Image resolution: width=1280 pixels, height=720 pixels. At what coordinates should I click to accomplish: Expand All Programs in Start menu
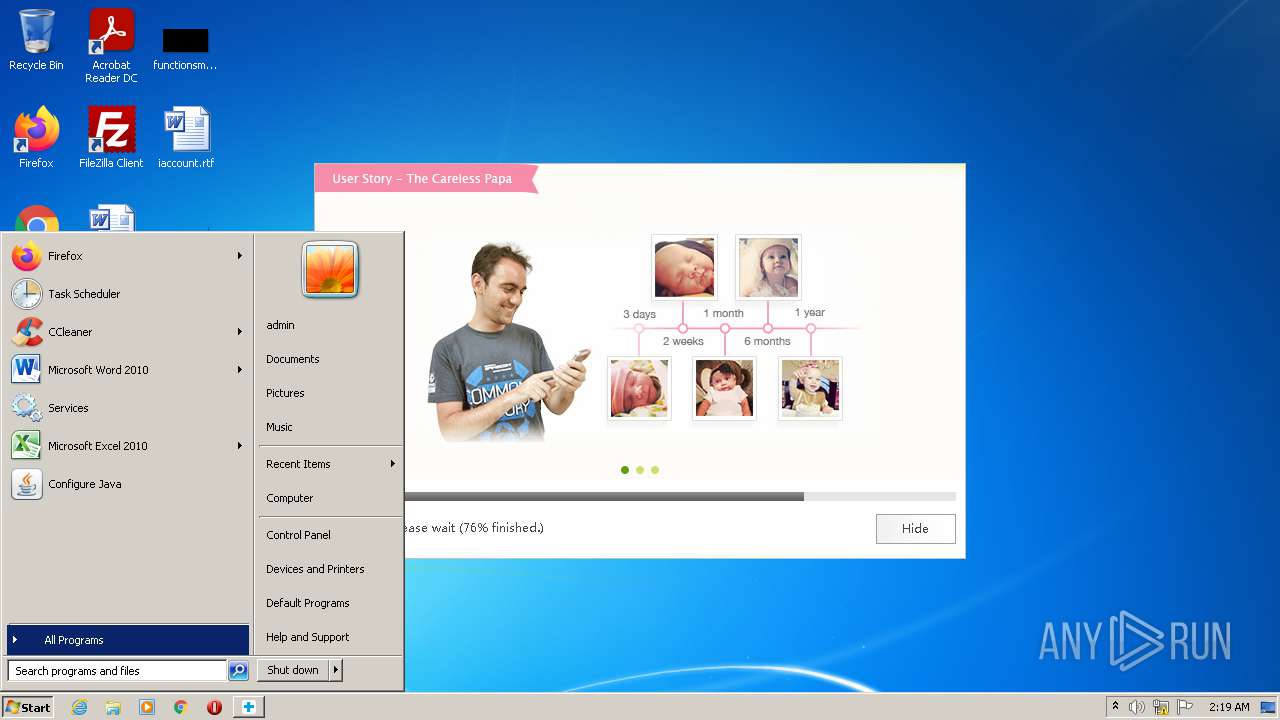[x=128, y=640]
